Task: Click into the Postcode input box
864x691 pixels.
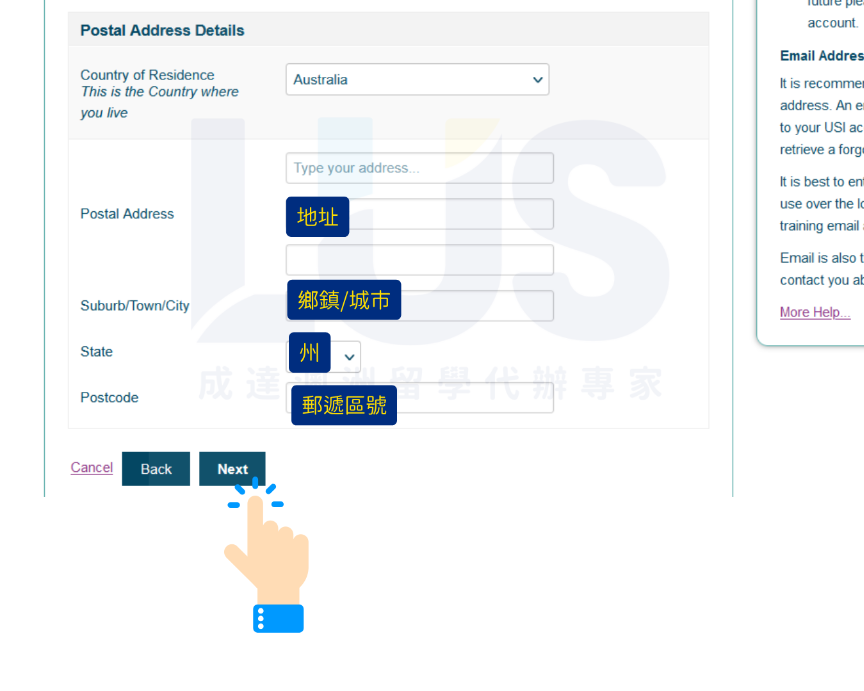Action: [474, 397]
